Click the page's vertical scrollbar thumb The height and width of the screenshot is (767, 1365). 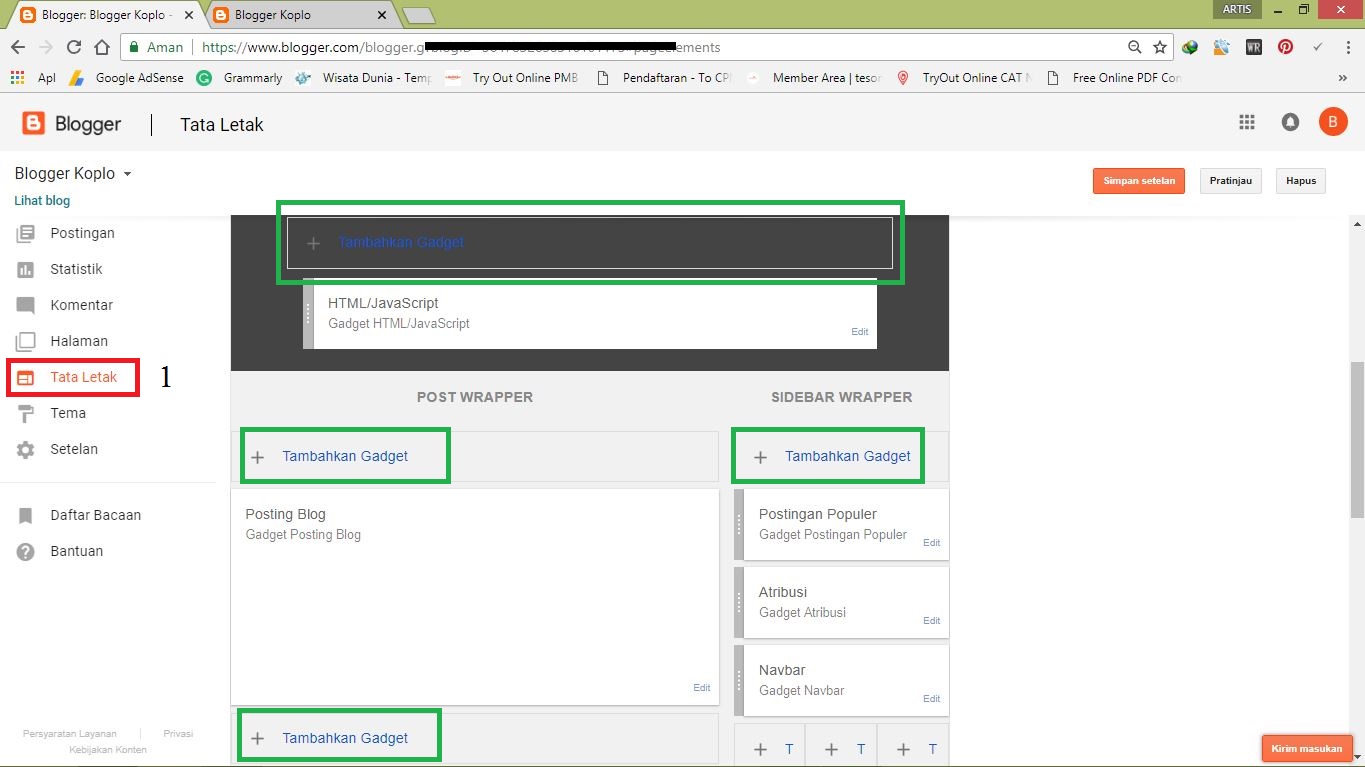(x=1357, y=440)
